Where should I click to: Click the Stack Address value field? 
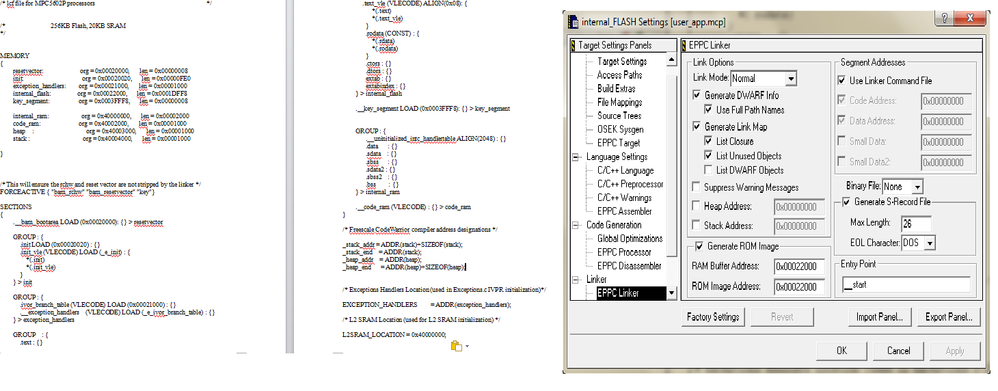pos(799,226)
